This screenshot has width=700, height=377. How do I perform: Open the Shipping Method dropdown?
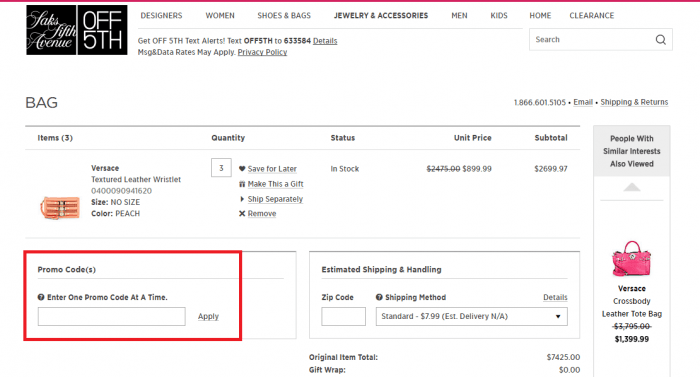tap(471, 316)
